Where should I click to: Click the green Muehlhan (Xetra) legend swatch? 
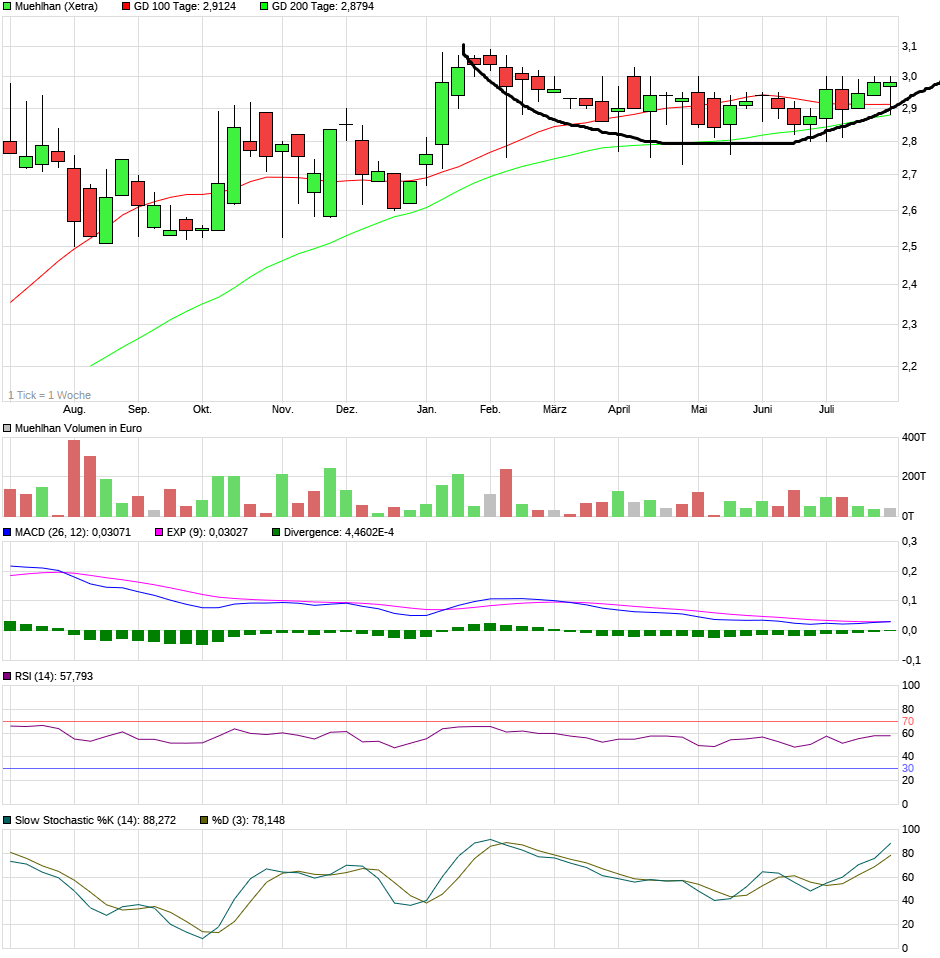pos(7,6)
